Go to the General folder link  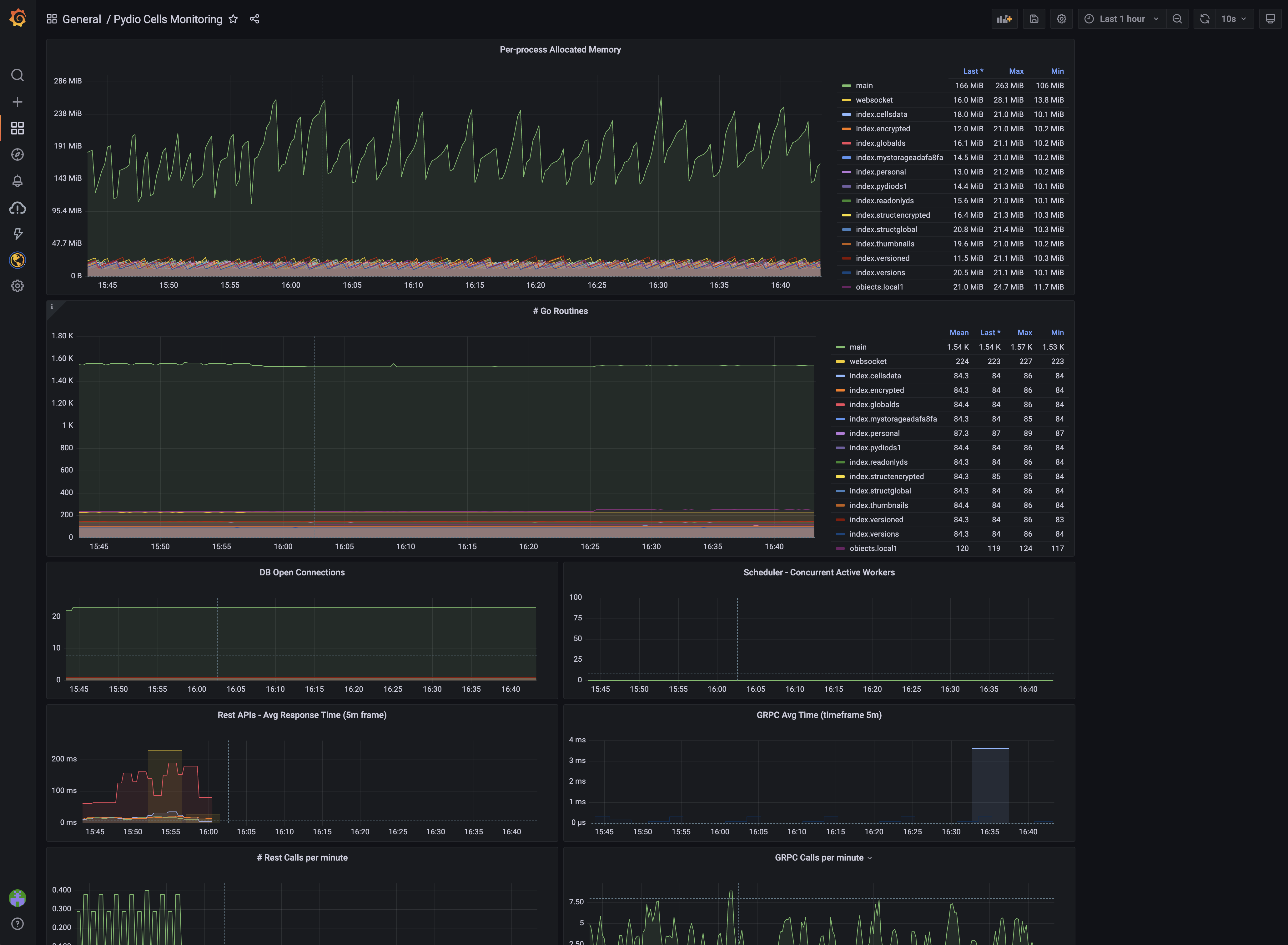click(82, 19)
